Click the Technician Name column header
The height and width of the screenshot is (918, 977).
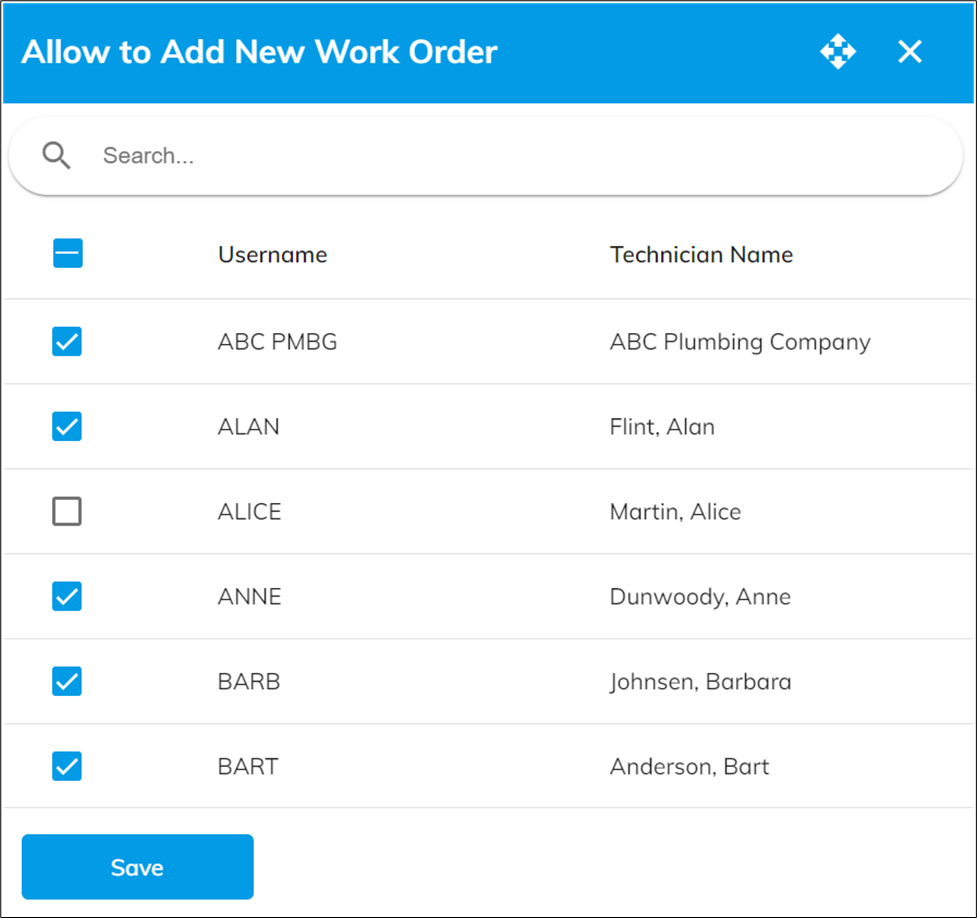pos(701,254)
